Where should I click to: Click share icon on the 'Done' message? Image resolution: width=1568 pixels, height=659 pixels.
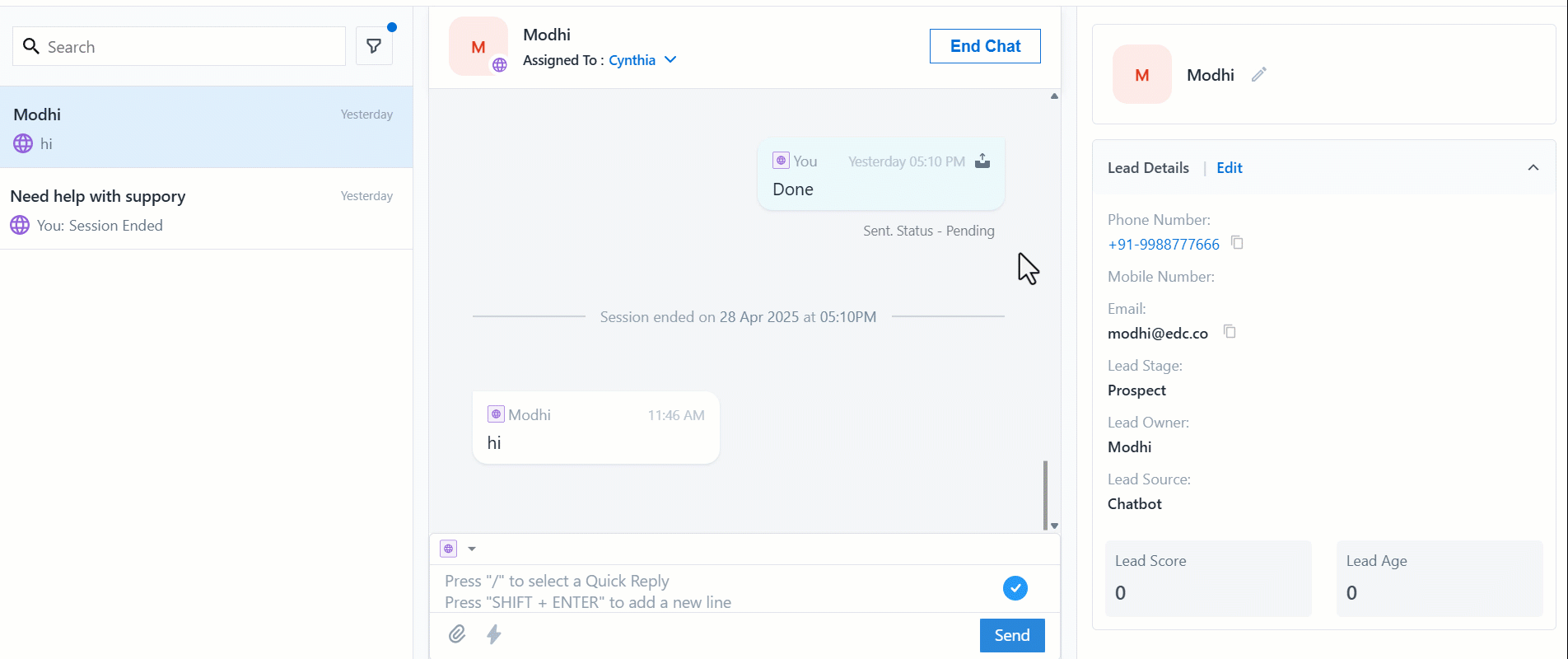982,161
